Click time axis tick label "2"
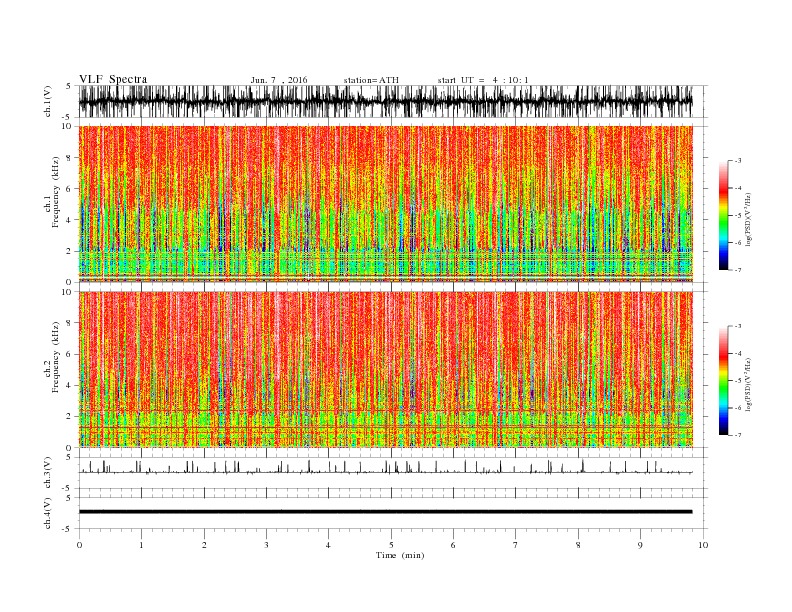The image size is (792, 612). pyautogui.click(x=204, y=545)
